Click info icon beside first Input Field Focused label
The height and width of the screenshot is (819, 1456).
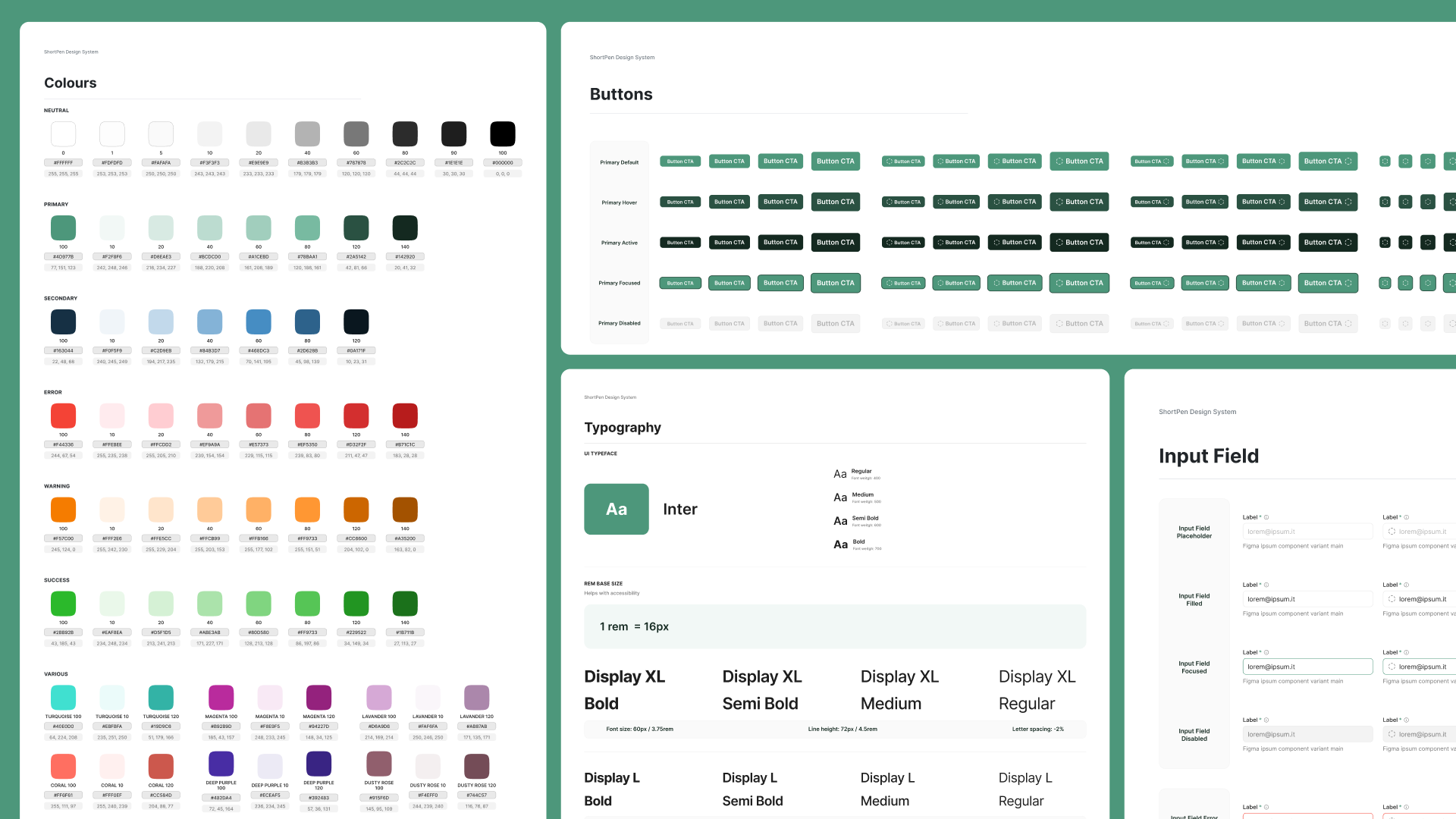(x=1266, y=652)
